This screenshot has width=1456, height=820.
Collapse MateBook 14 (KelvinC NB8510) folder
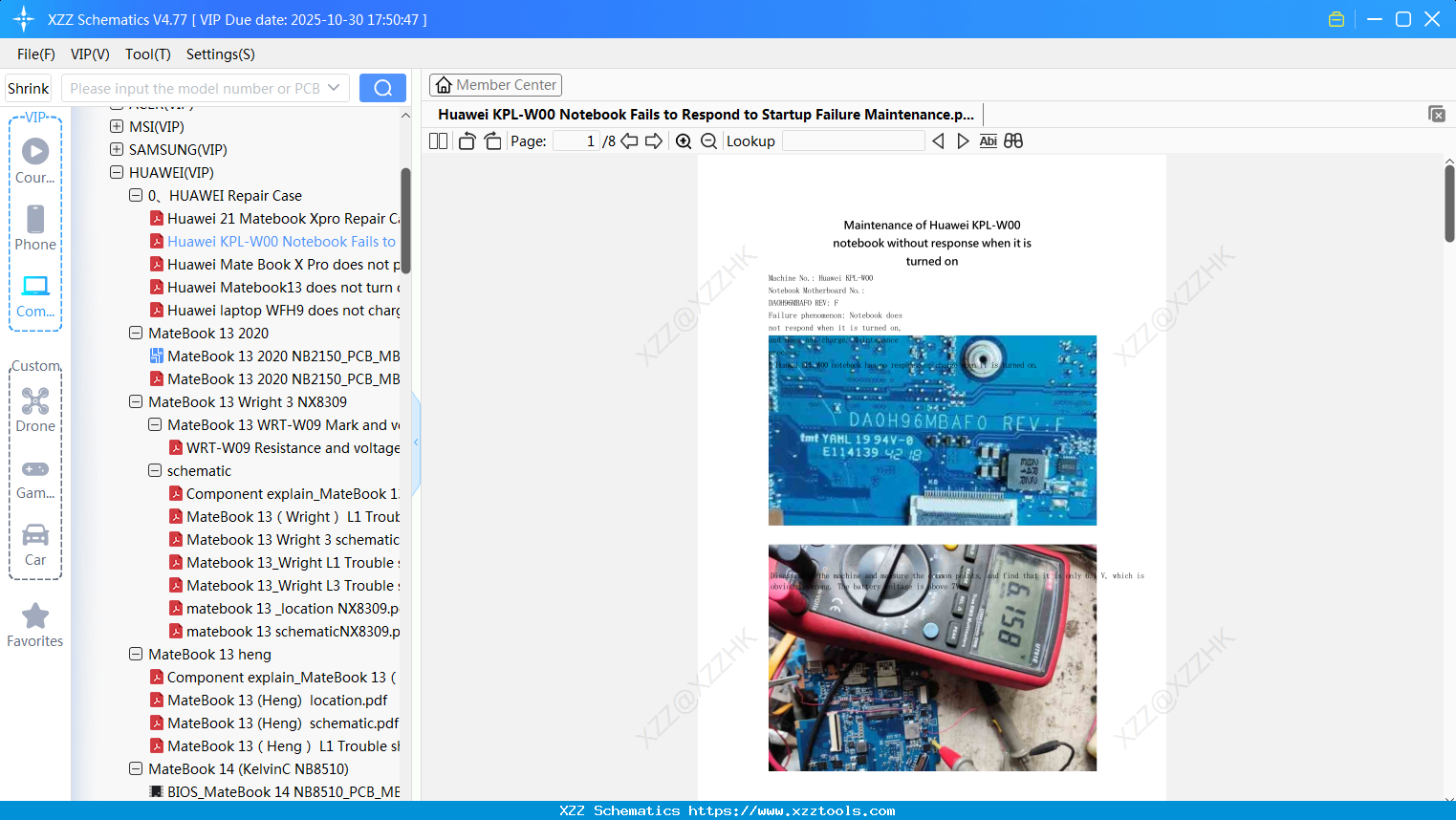pos(136,768)
